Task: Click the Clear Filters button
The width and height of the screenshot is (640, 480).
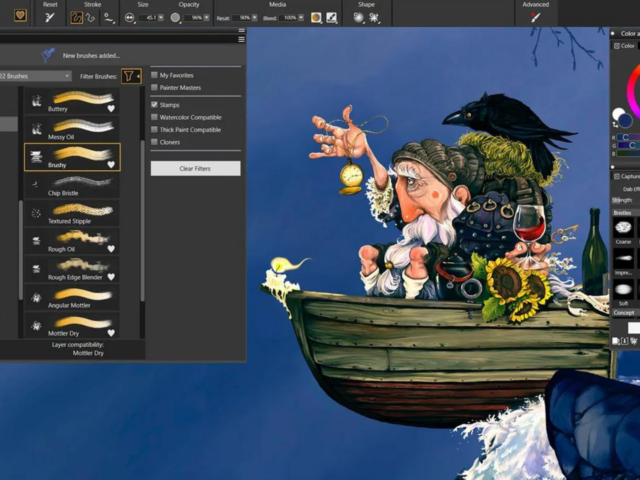Action: pyautogui.click(x=195, y=168)
